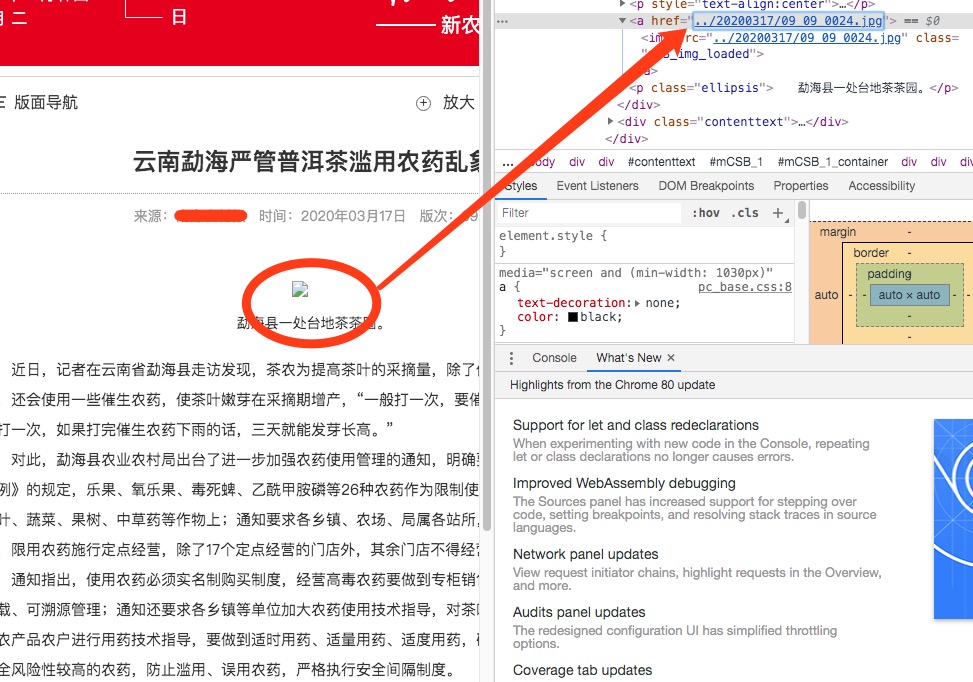Click the margin label in box model
This screenshot has height=682, width=973.
click(837, 232)
